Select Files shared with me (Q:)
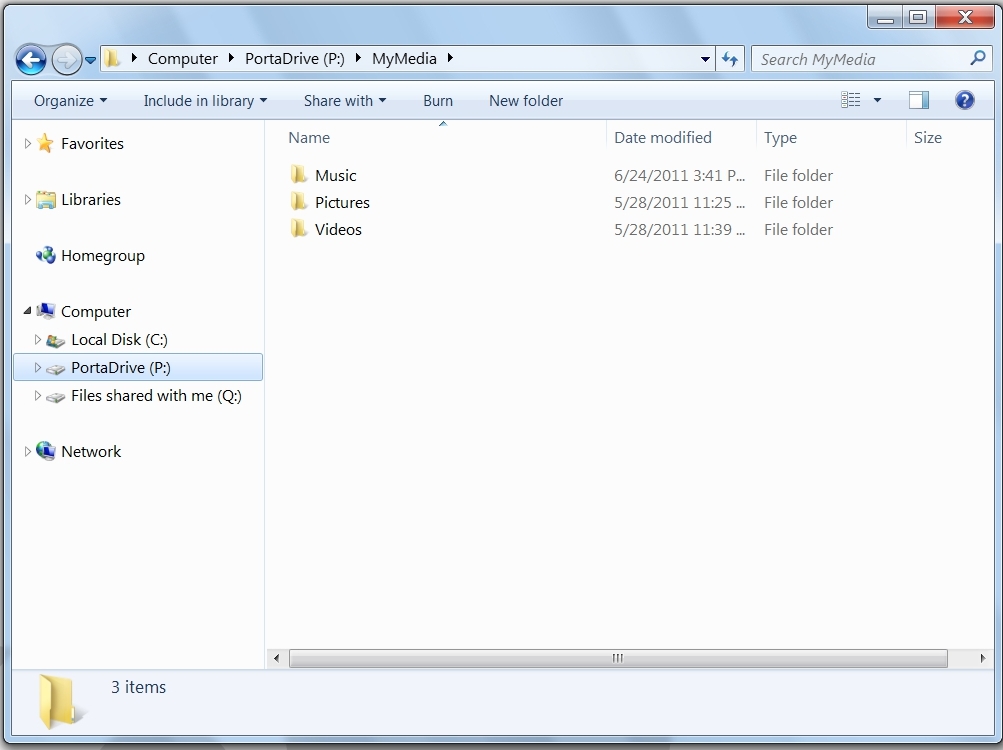Viewport: 1003px width, 750px height. tap(157, 396)
